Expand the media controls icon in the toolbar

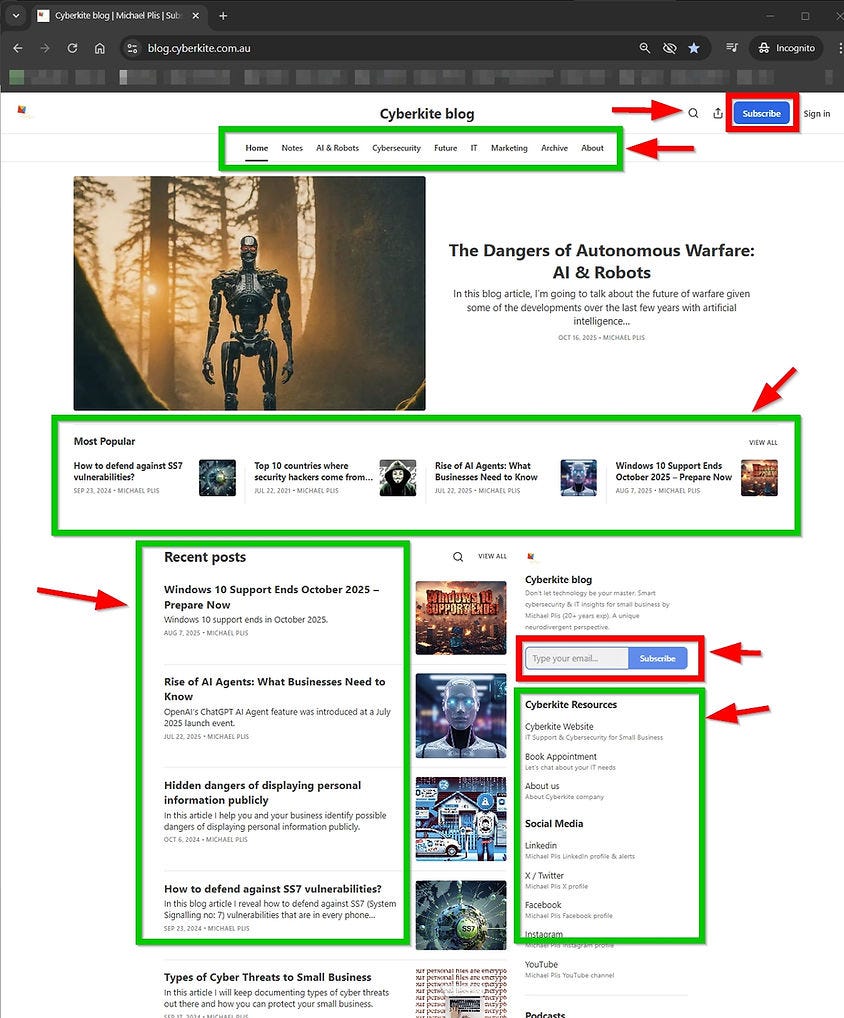[x=733, y=47]
